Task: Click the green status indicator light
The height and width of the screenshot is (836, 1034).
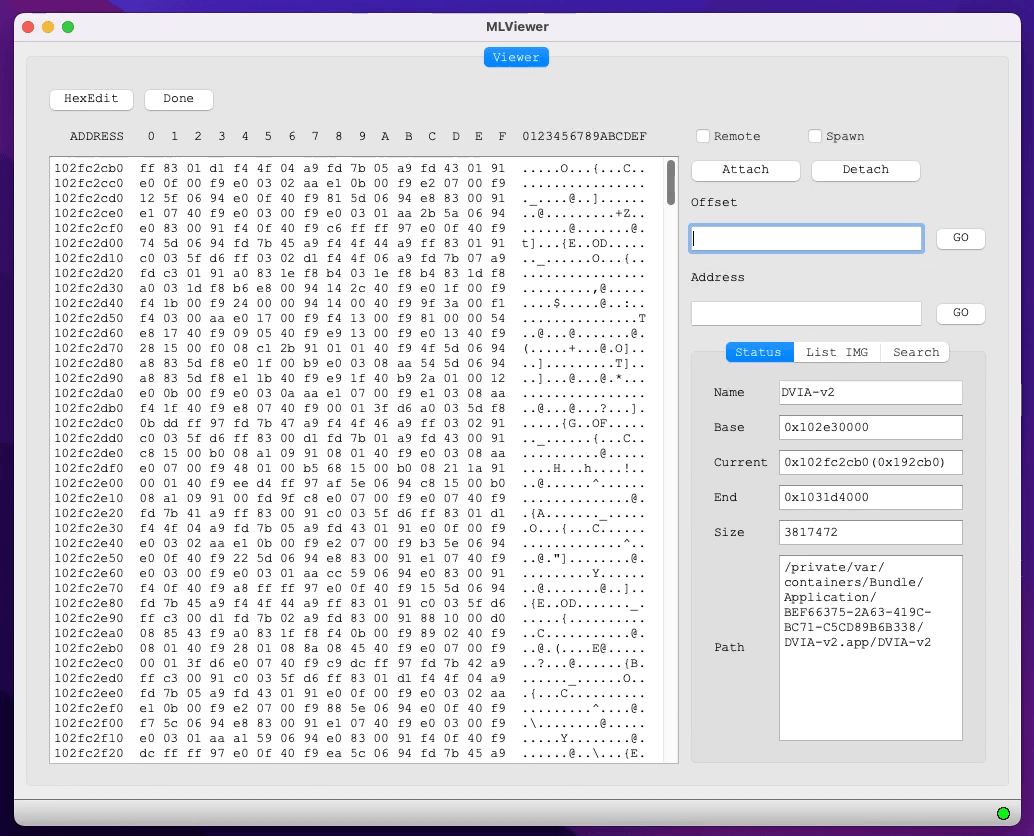Action: coord(1003,813)
